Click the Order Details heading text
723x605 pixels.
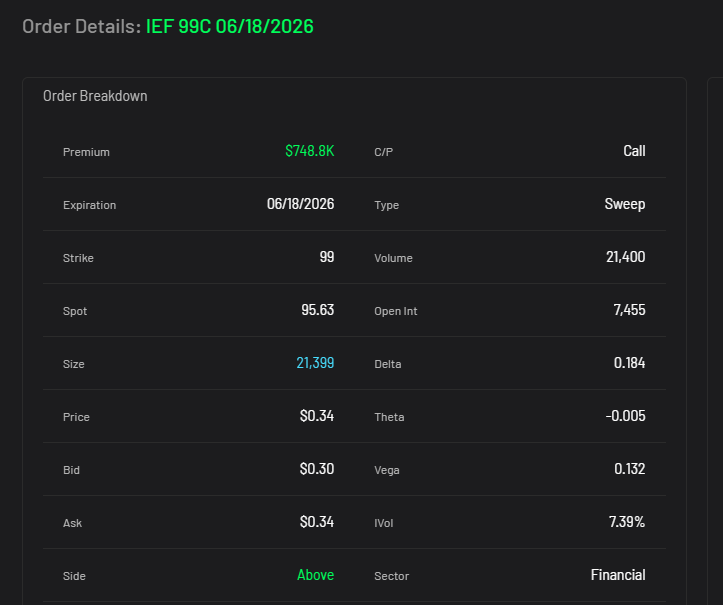point(82,26)
